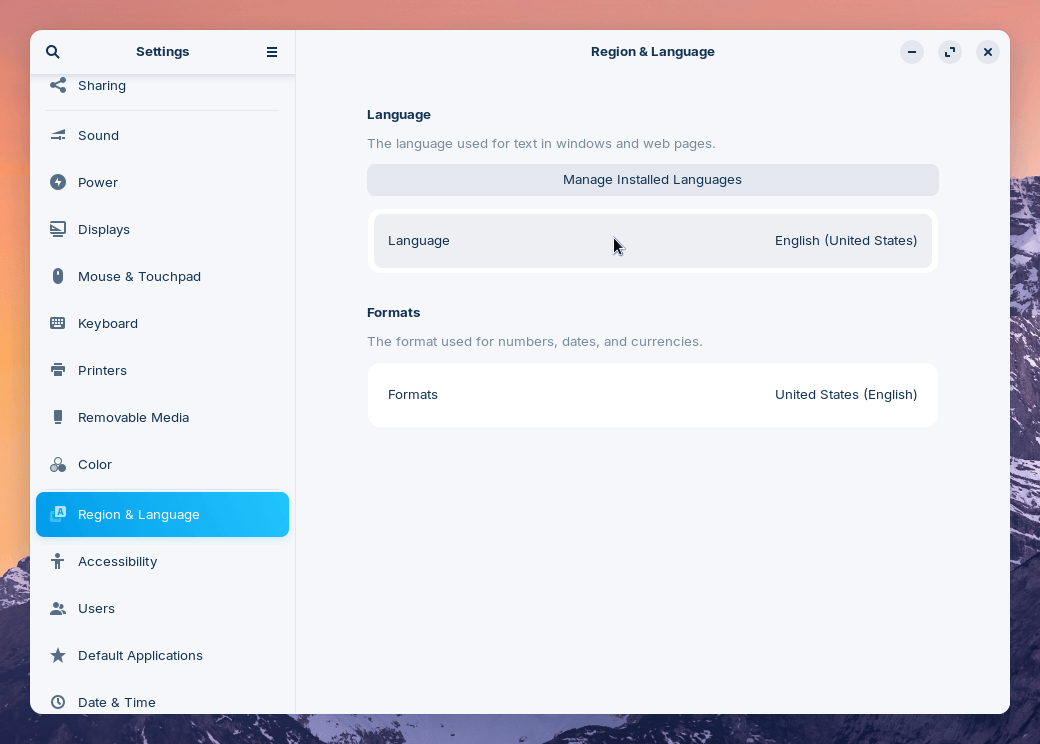This screenshot has height=744, width=1040.
Task: Click the Mouse & Touchpad icon
Action: 57,276
